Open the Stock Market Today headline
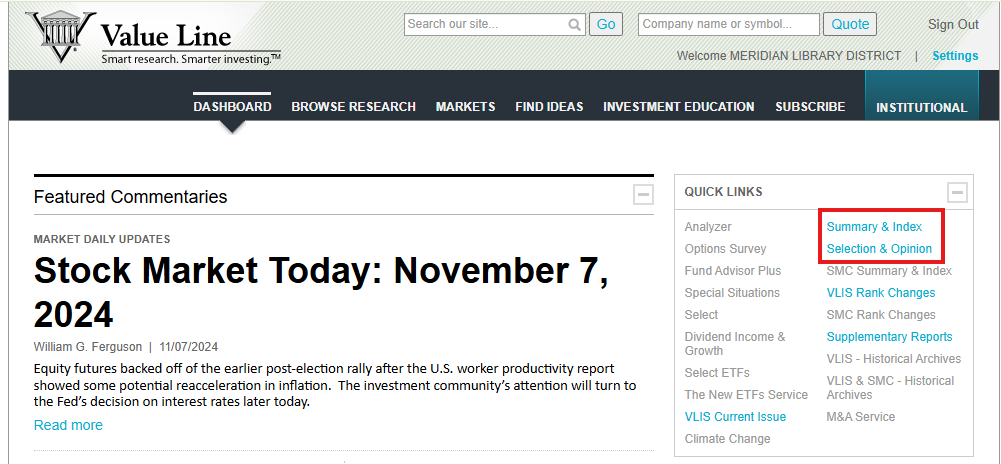The image size is (1001, 464). click(320, 292)
